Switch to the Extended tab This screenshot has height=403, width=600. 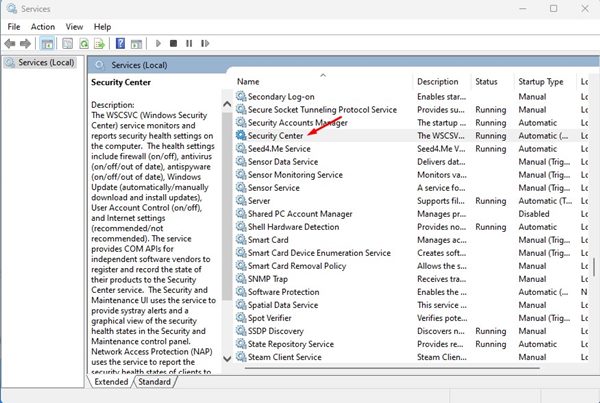(x=111, y=382)
